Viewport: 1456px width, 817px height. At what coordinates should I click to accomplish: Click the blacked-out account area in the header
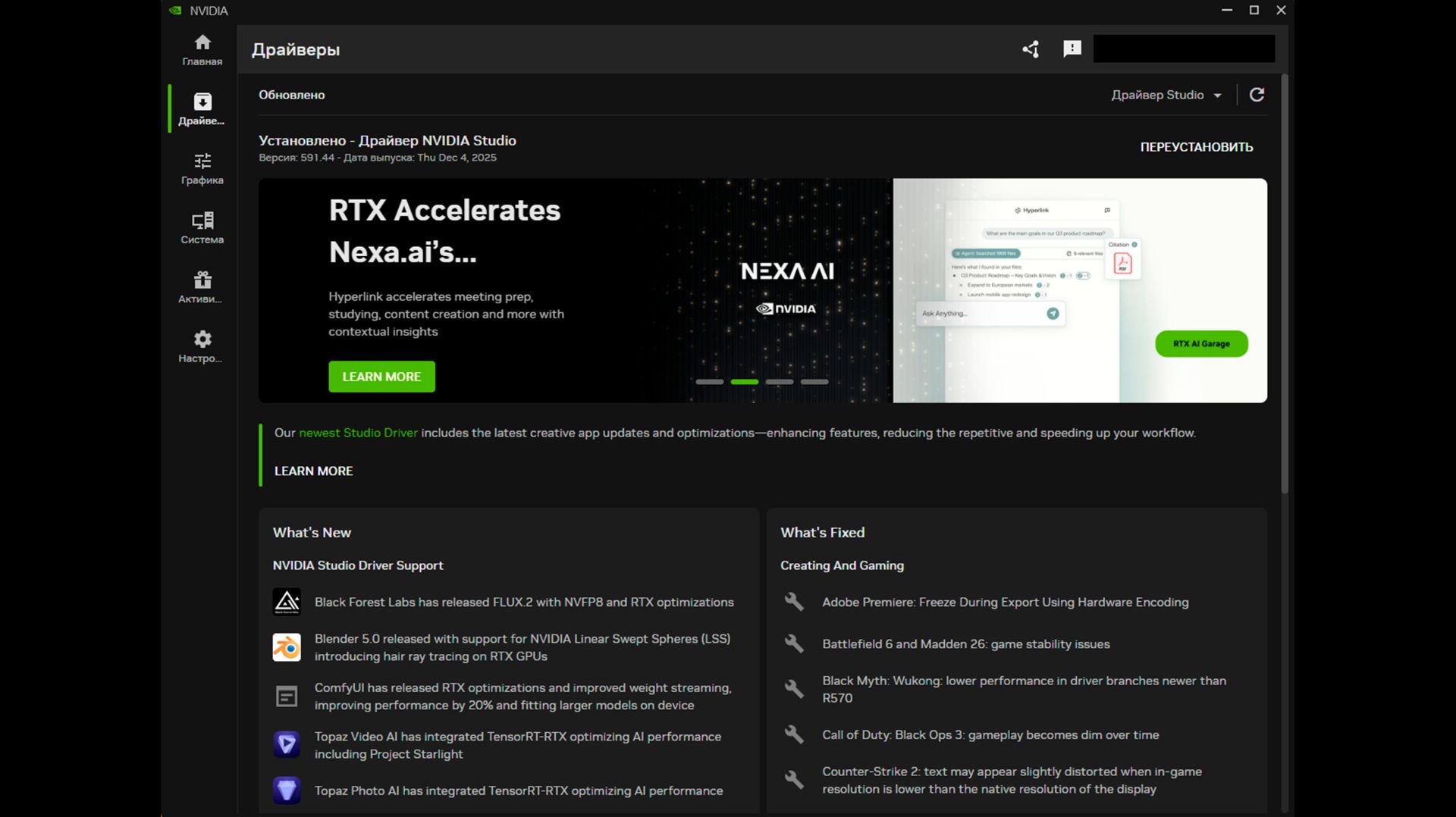click(x=1184, y=49)
